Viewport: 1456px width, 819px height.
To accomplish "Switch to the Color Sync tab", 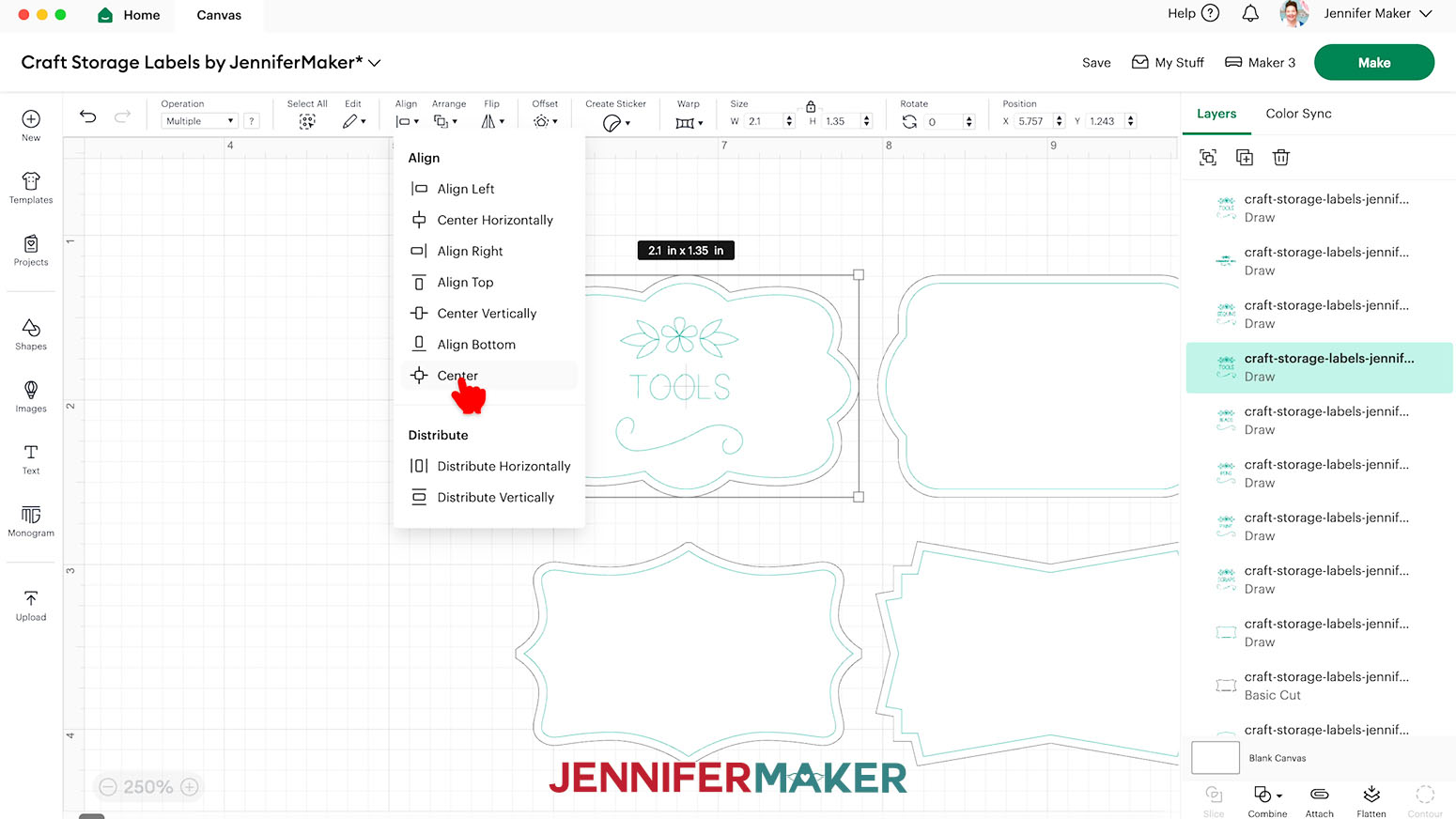I will 1298,114.
